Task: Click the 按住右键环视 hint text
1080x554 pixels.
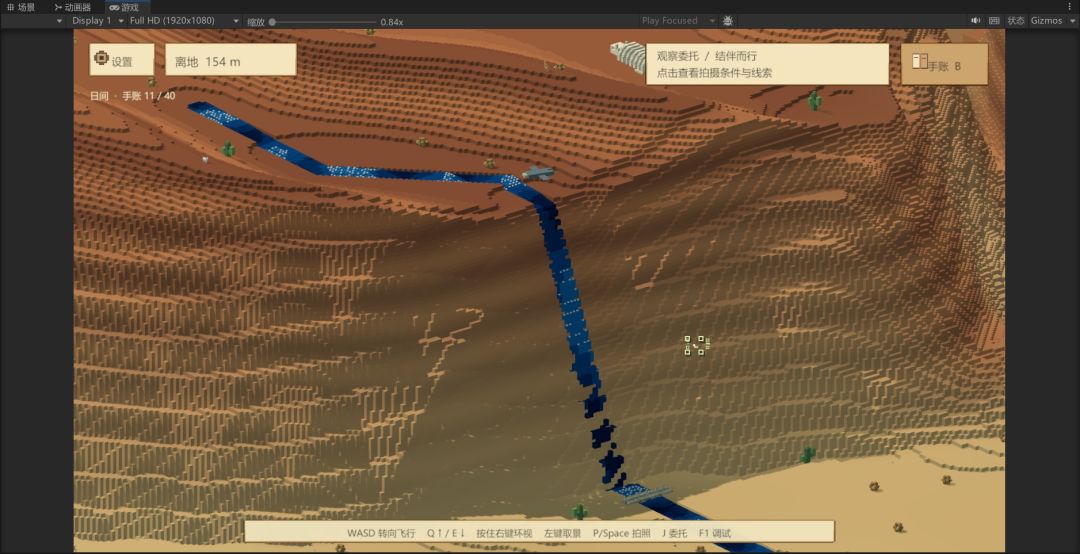Action: (x=504, y=533)
